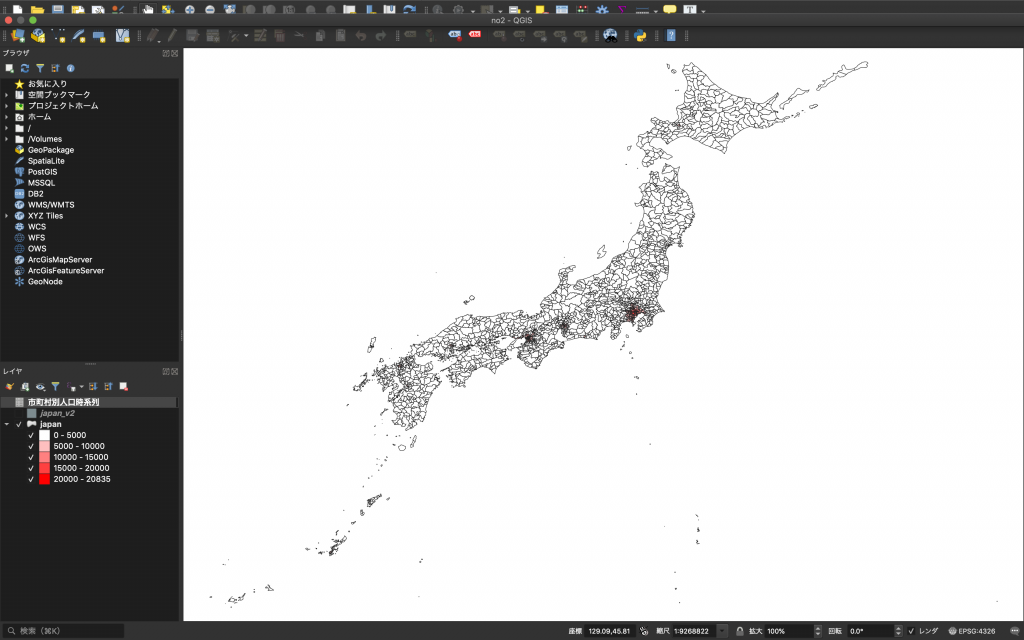Expand the プロジェクトホーム node

[7, 106]
